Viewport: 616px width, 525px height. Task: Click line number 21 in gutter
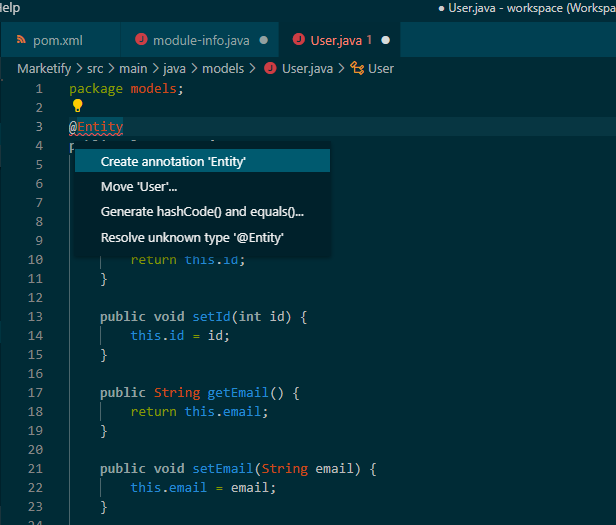(x=35, y=468)
